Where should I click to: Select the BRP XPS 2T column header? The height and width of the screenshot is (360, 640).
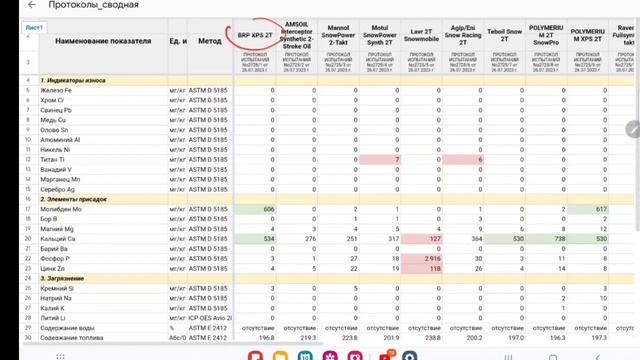tap(255, 35)
